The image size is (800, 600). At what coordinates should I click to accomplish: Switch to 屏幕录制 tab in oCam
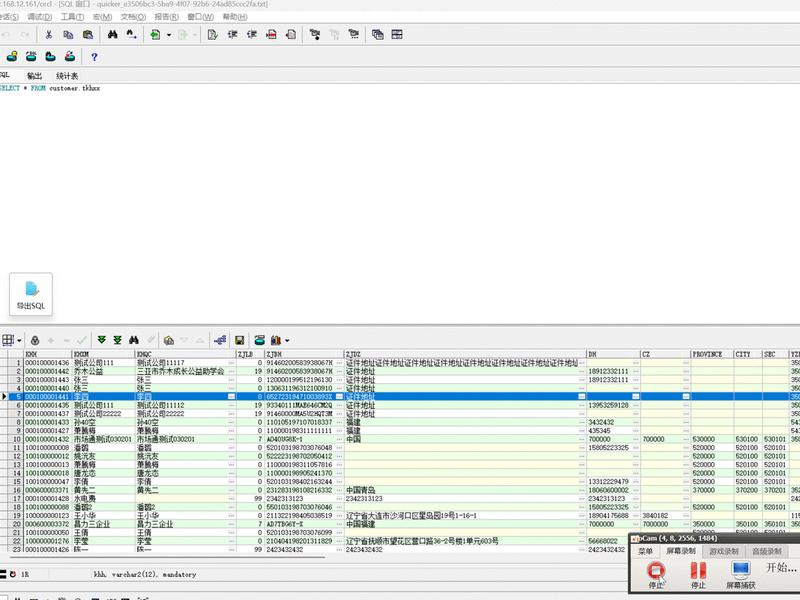point(681,552)
